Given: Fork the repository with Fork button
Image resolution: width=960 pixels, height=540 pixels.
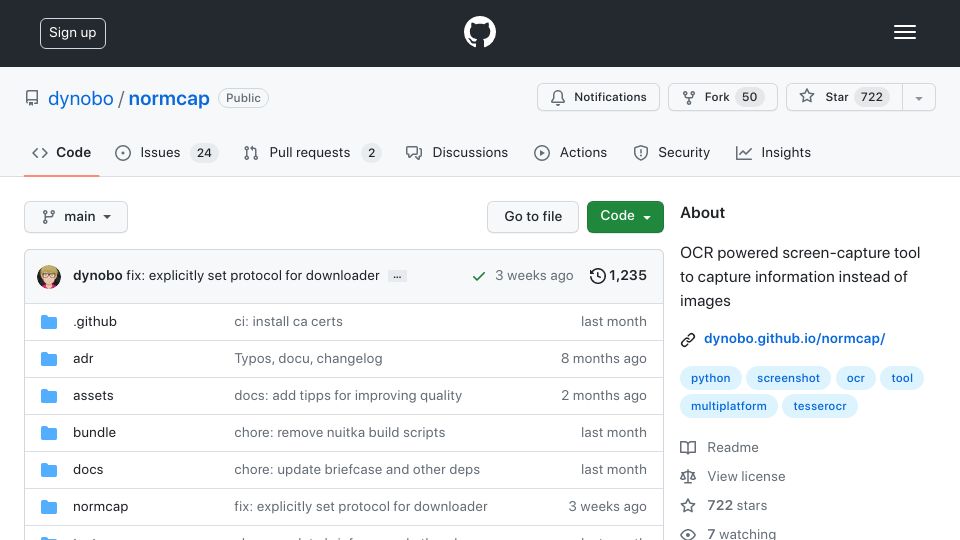Looking at the screenshot, I should point(722,97).
